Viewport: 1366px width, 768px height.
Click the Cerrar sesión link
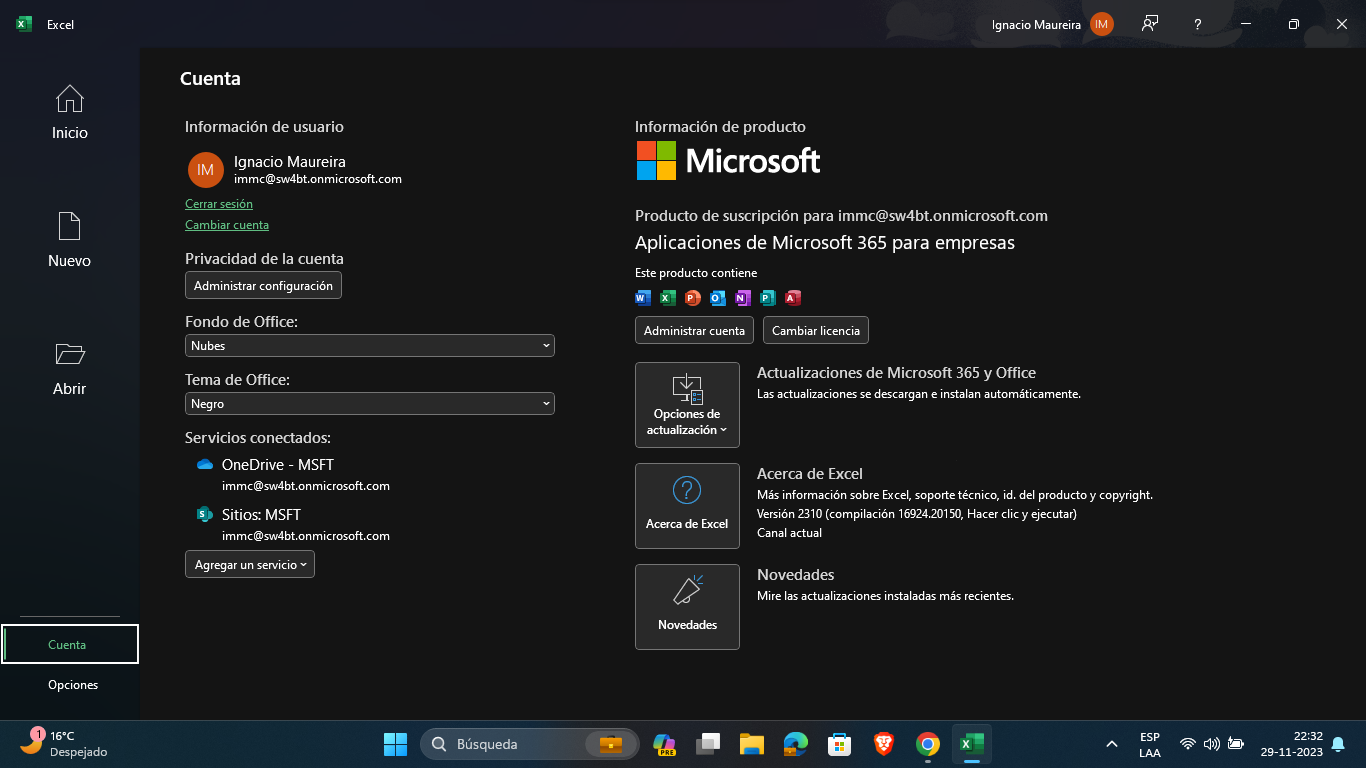coord(219,204)
